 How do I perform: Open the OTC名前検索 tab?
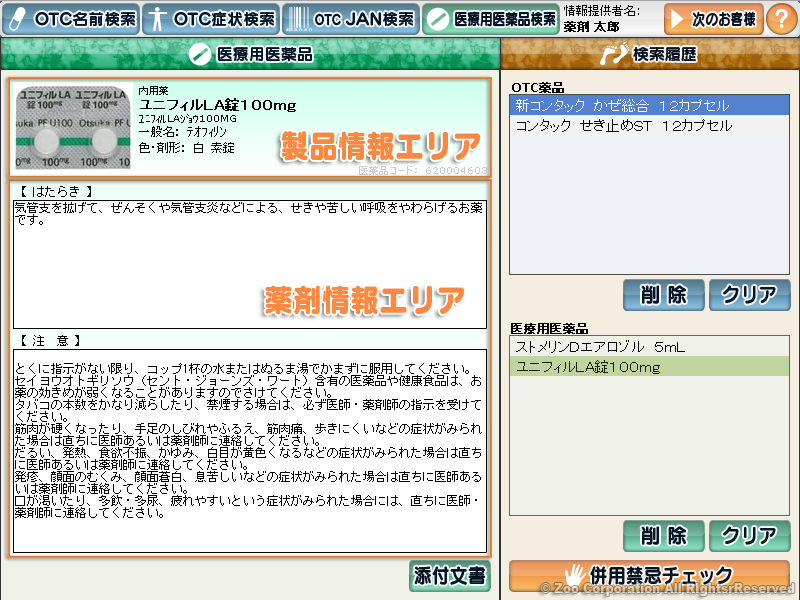[70, 19]
